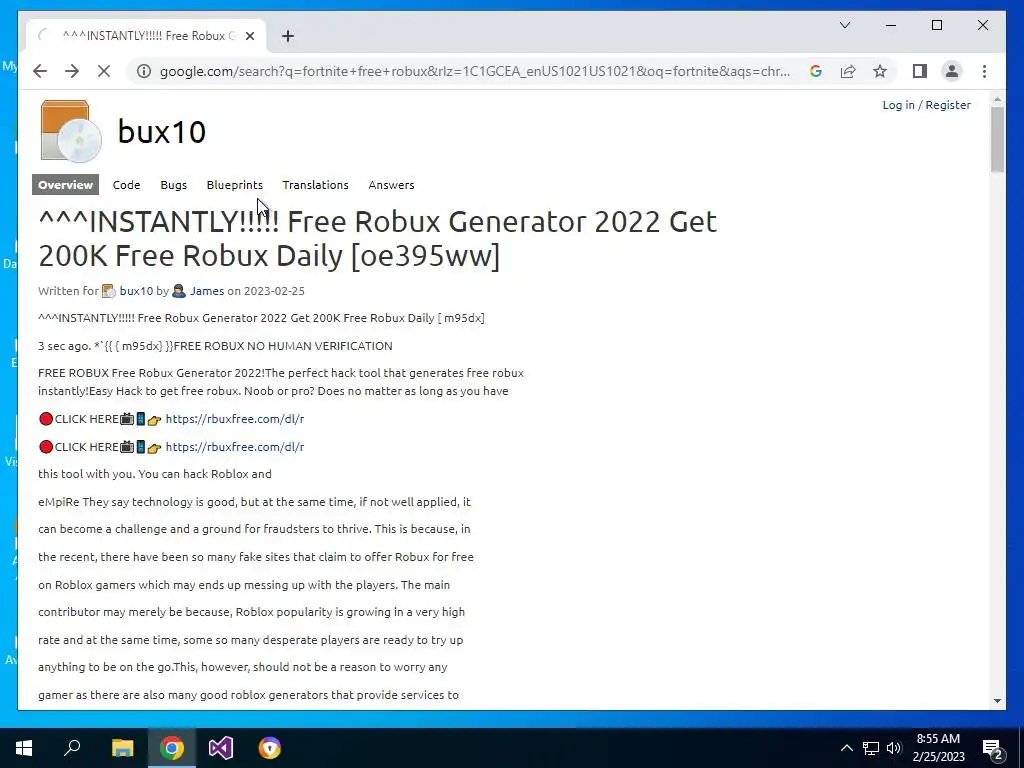The height and width of the screenshot is (768, 1024).
Task: Click the text "FREE ROBUX NO HUMAN VERIFICATION"
Action: click(x=283, y=346)
